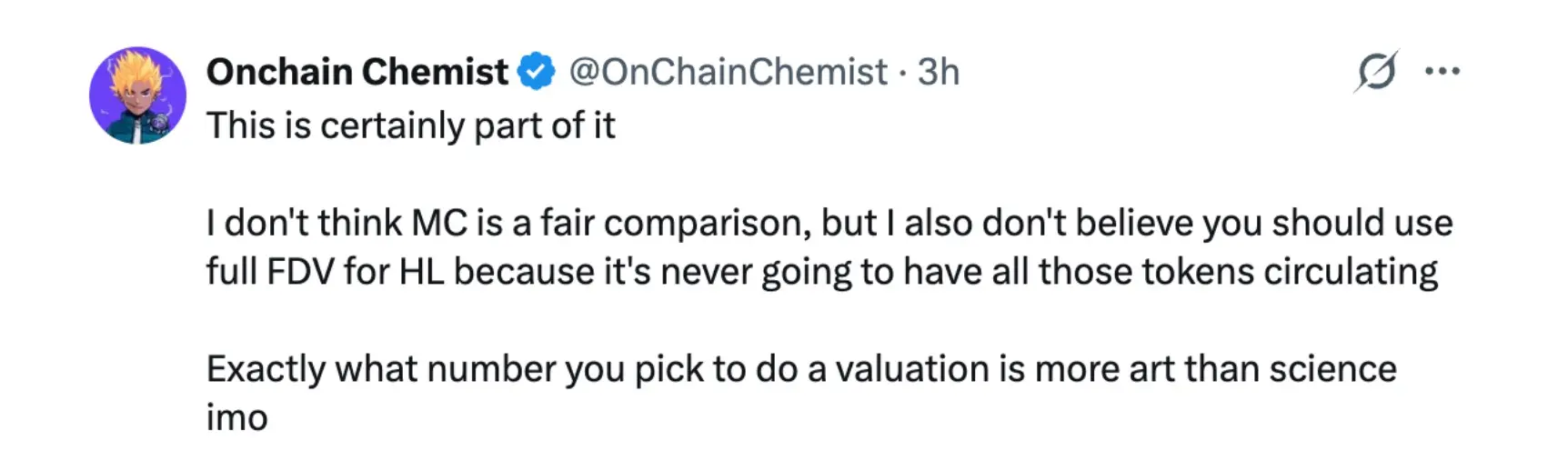
Task: Click the abbreviation "HL" in the tweet
Action: click(422, 272)
